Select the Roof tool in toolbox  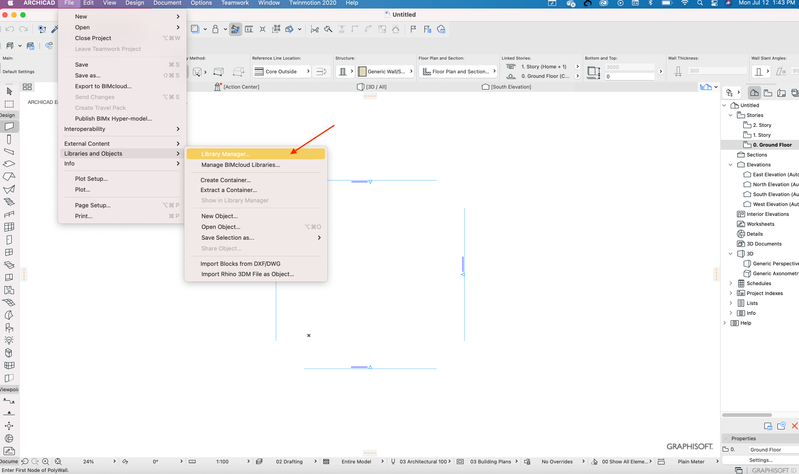tap(9, 176)
